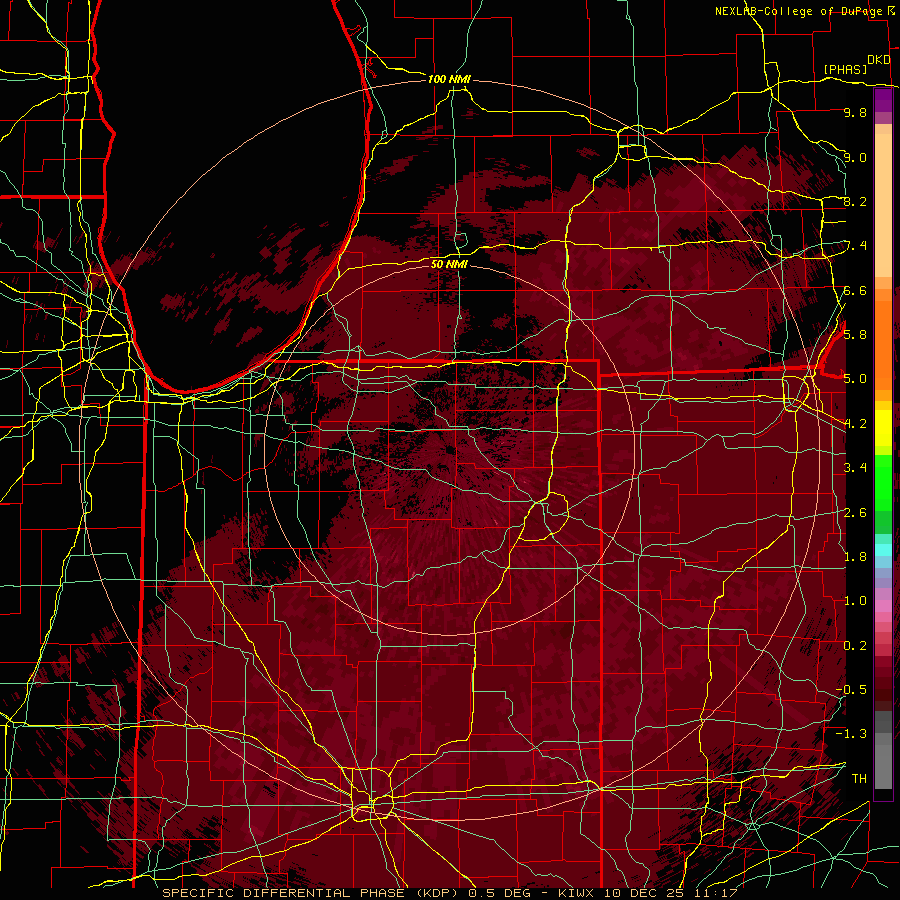The width and height of the screenshot is (900, 900).
Task: Select the 1.8 value on color scale
Action: coord(855,557)
